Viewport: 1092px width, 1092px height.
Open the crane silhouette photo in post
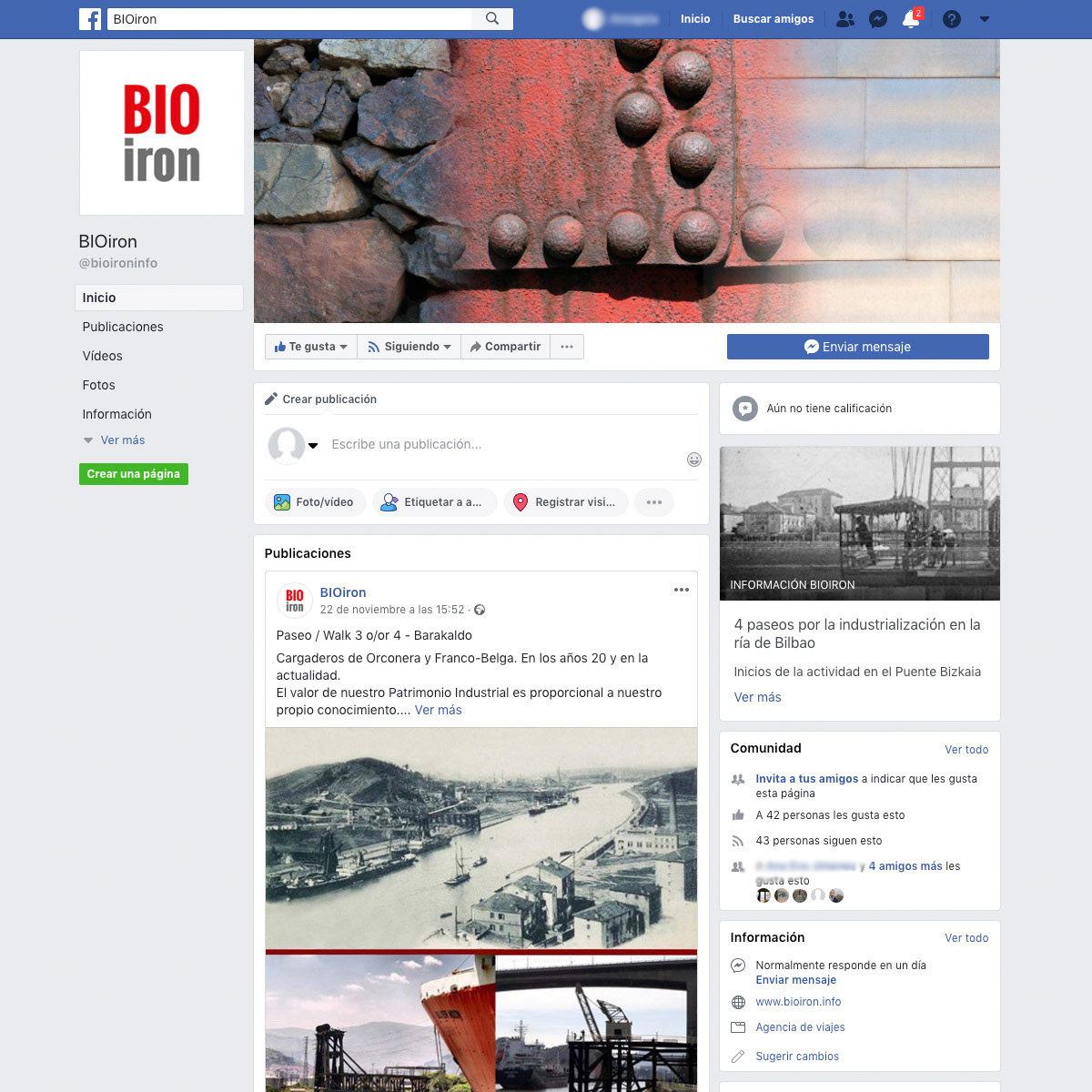tap(596, 1023)
